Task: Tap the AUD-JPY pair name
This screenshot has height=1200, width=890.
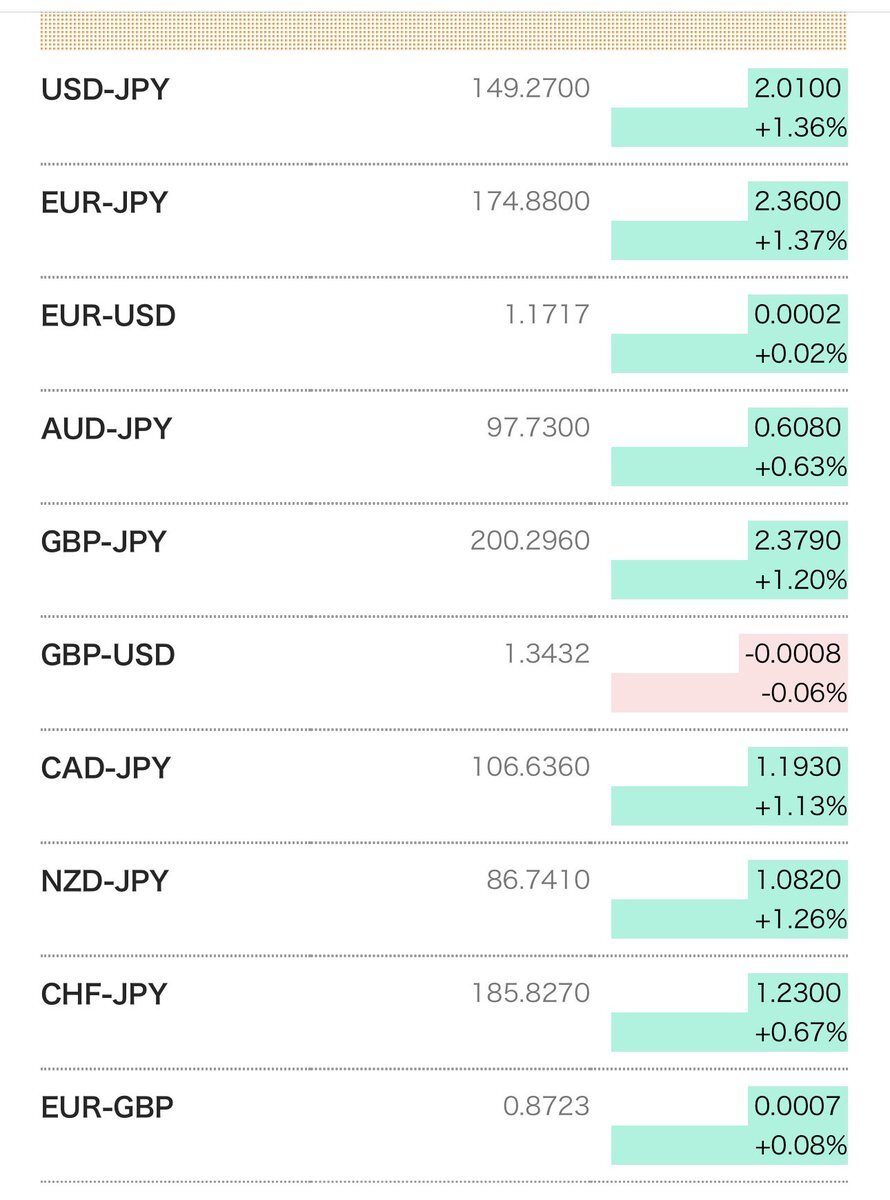Action: (106, 429)
